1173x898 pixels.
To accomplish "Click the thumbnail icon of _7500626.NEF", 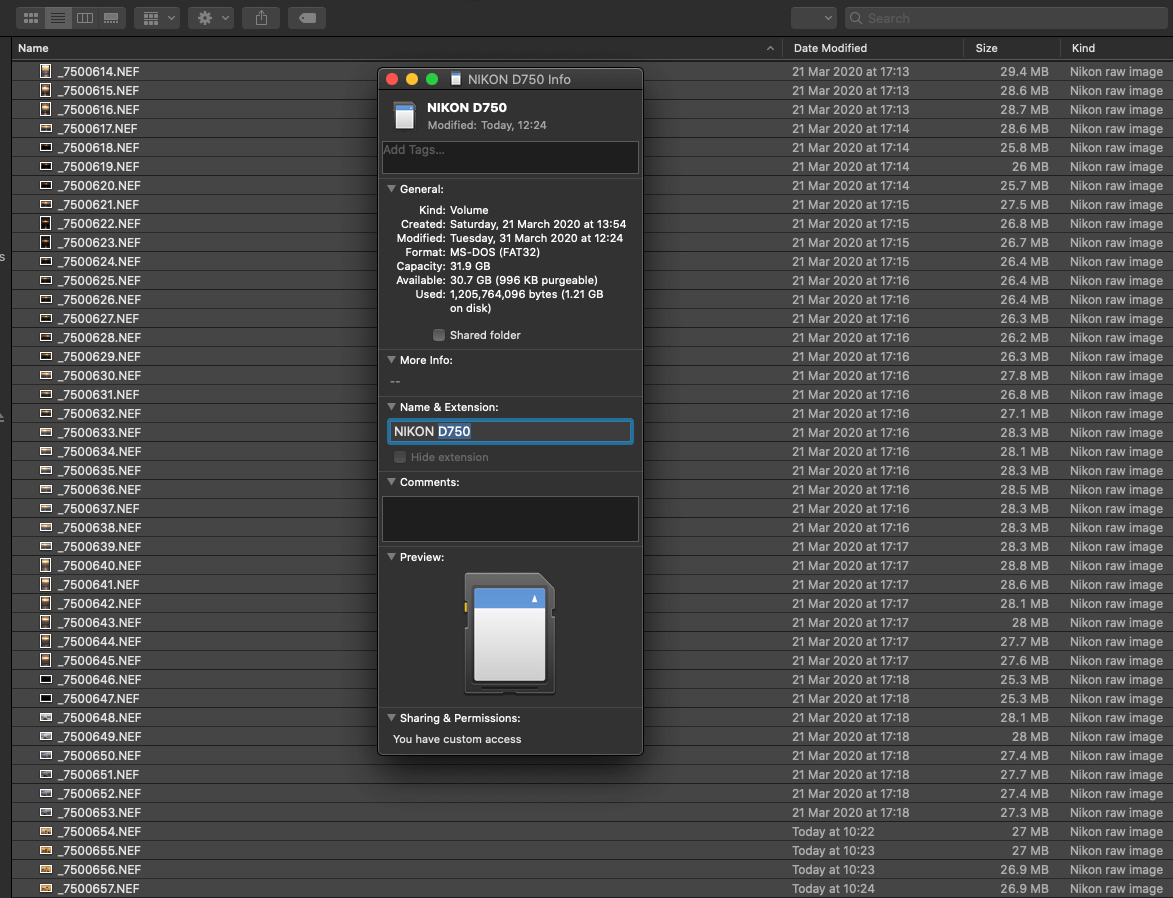I will coord(46,299).
